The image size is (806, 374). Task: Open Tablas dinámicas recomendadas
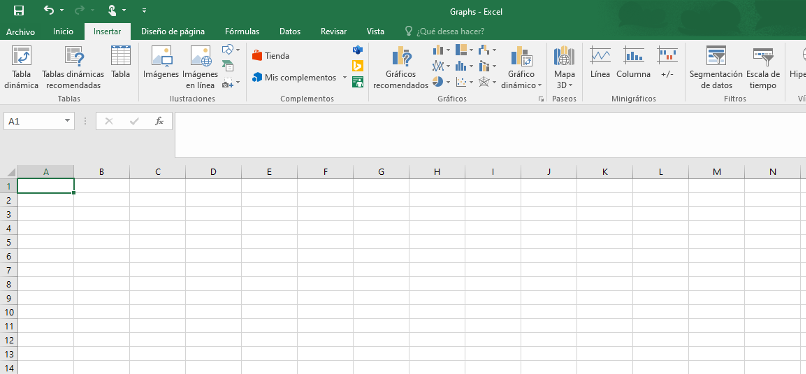tap(73, 67)
